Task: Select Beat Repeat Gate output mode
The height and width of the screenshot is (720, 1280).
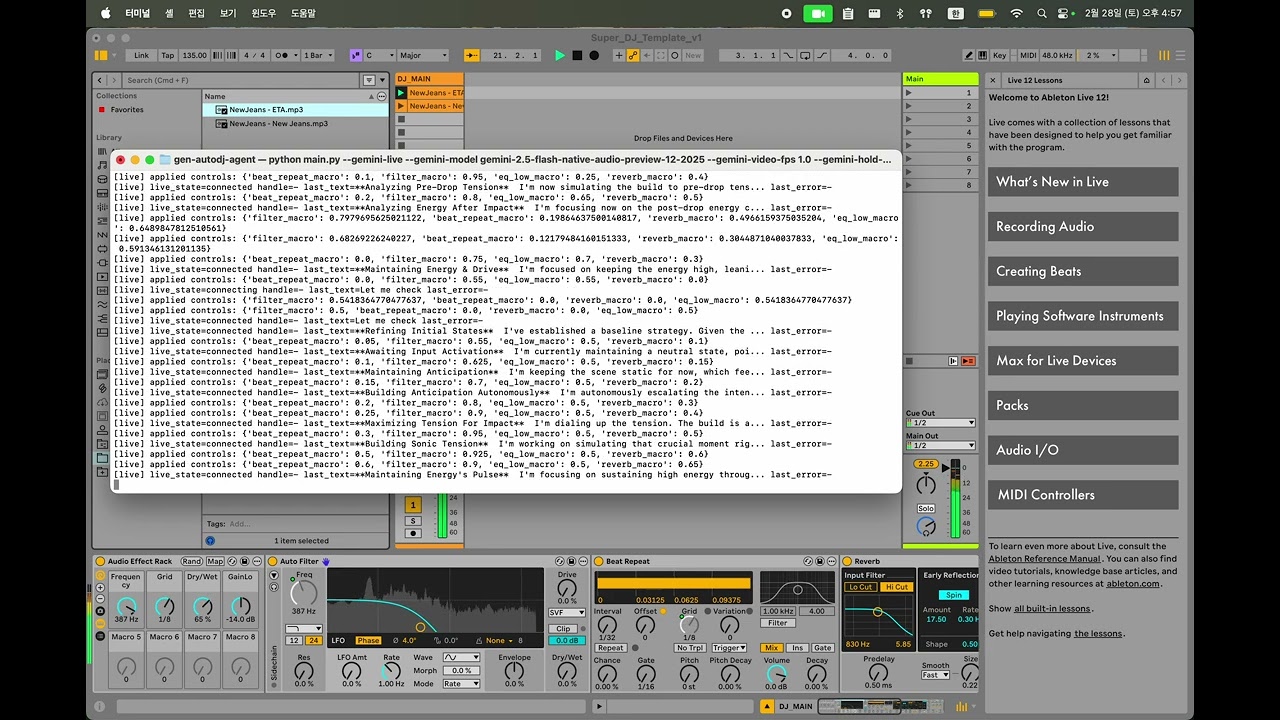Action: coord(823,648)
